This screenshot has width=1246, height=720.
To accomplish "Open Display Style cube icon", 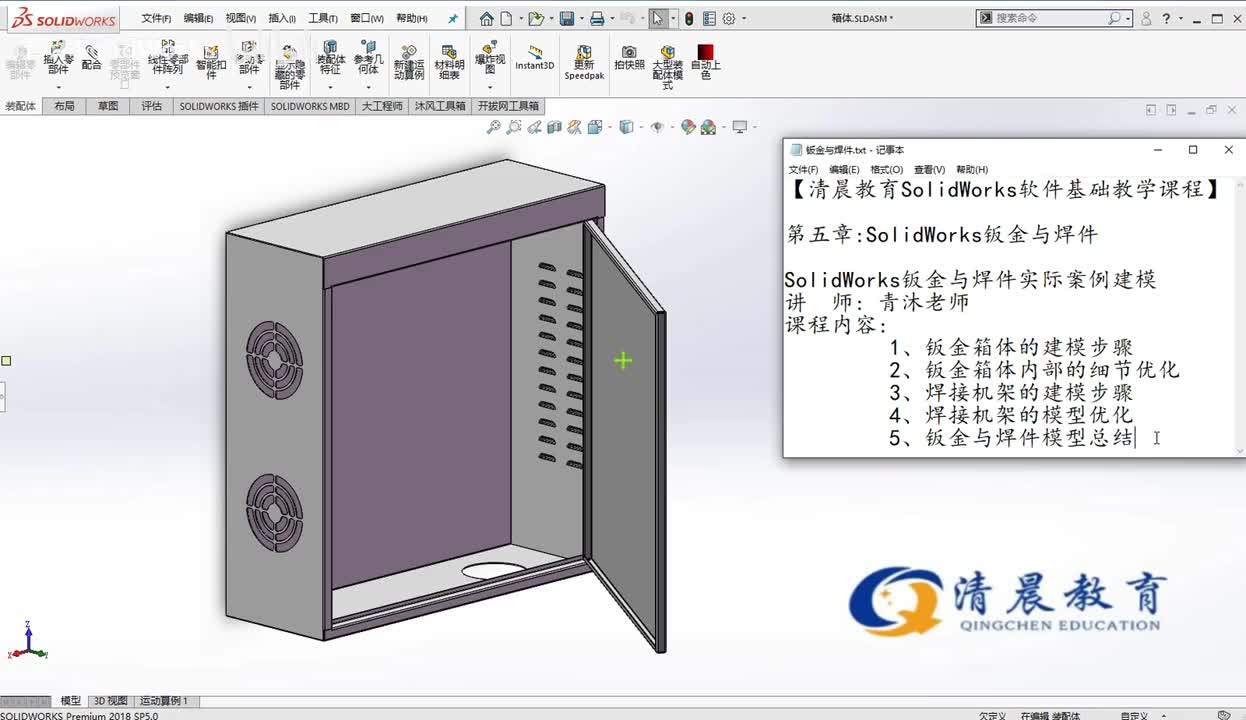I will click(x=626, y=127).
